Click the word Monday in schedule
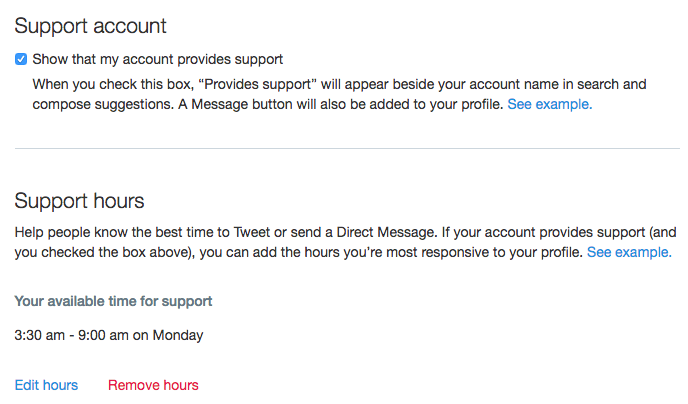This screenshot has height=404, width=688. pos(178,335)
